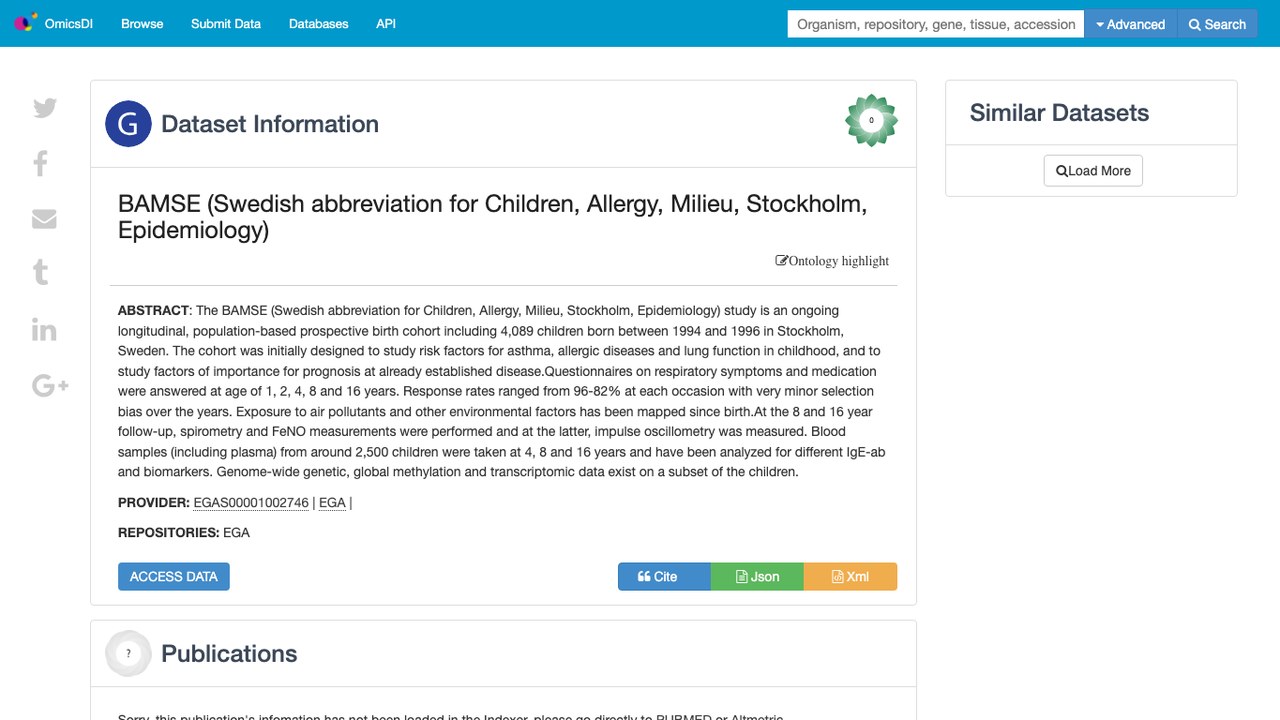Viewport: 1280px width, 720px height.
Task: Click the Publications question mark badge
Action: pyautogui.click(x=128, y=653)
